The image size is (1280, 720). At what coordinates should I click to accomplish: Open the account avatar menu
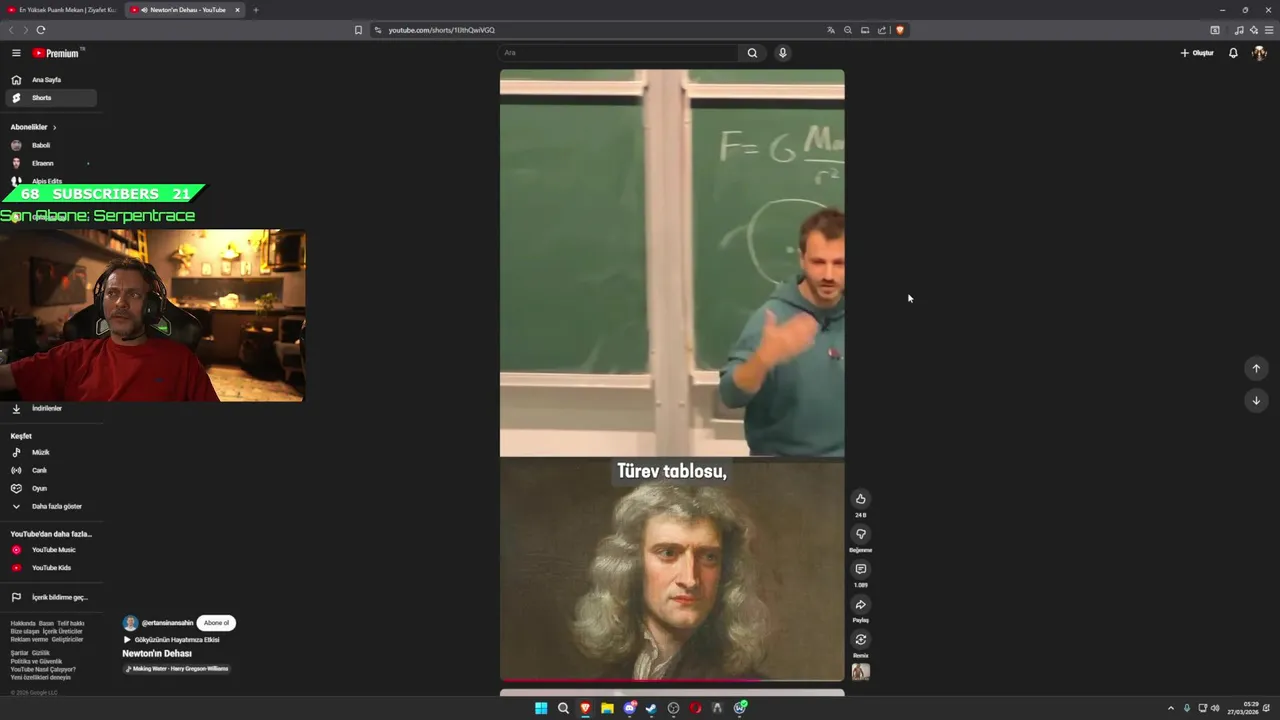coord(1259,53)
